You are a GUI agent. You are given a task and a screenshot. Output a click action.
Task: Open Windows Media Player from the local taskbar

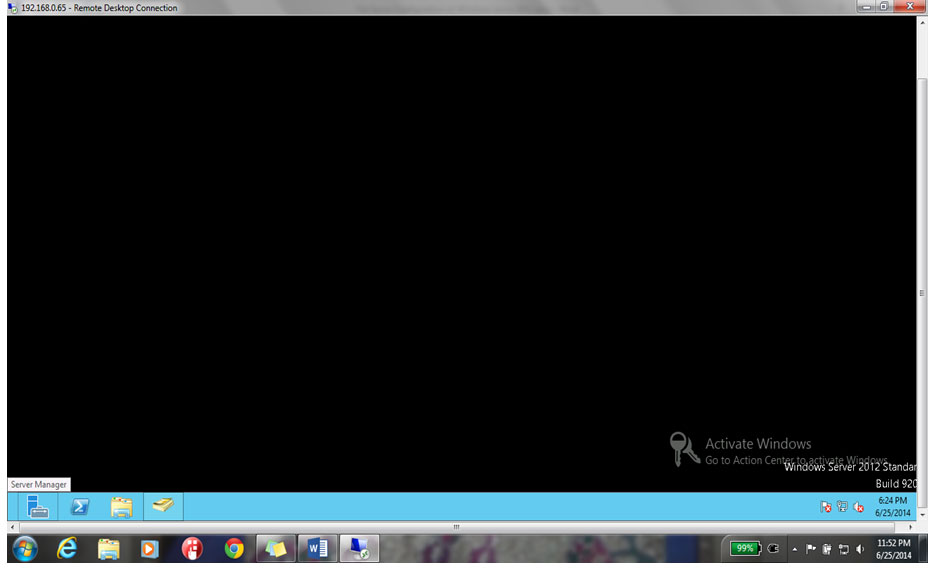coord(150,548)
